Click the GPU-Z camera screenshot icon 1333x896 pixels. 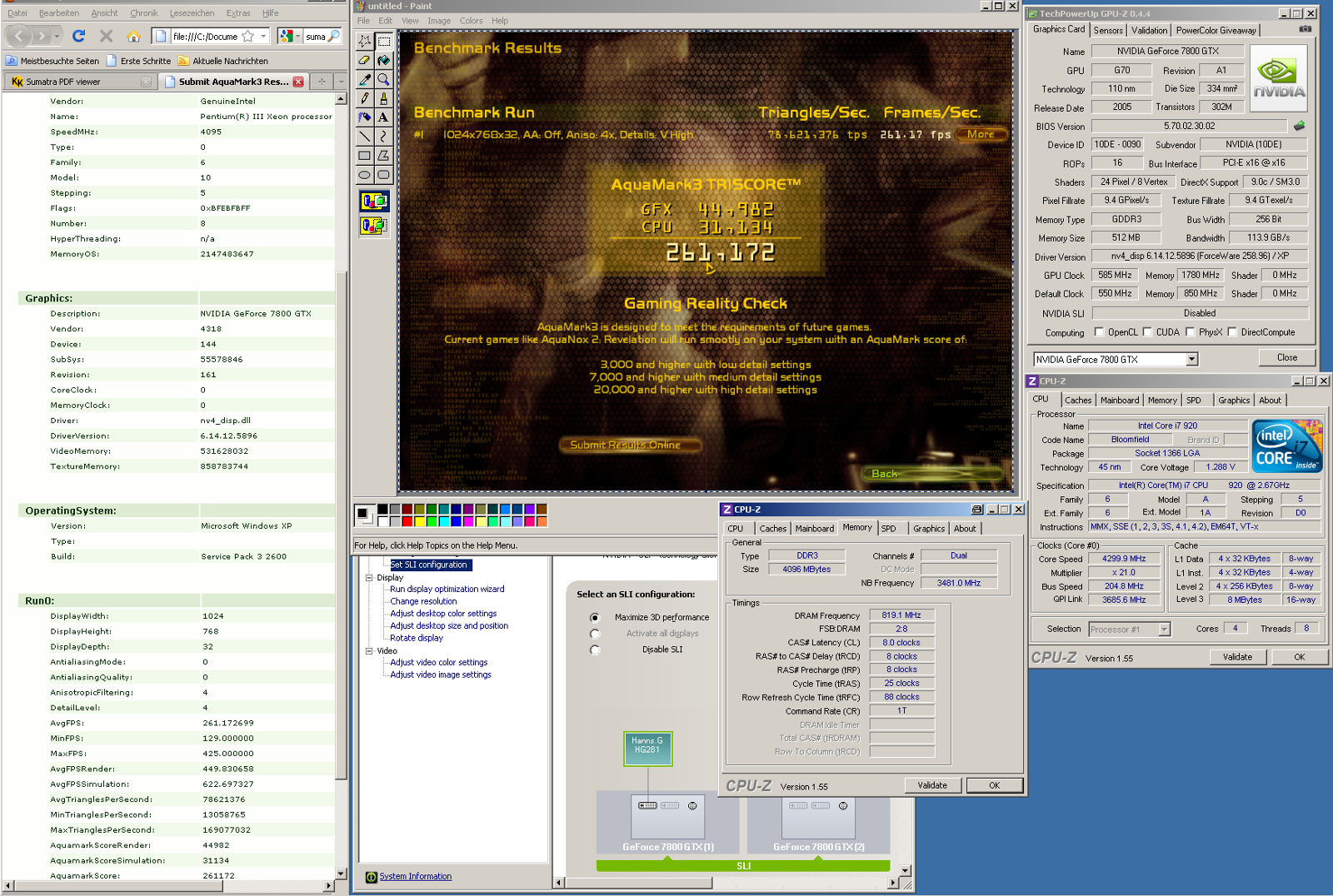tap(1305, 29)
